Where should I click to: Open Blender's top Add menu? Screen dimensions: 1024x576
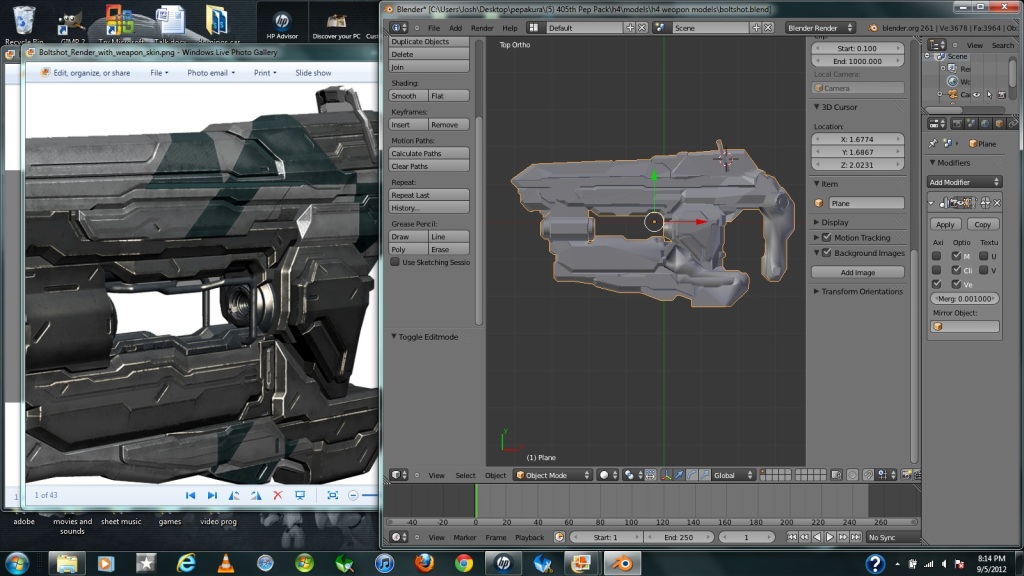[455, 28]
